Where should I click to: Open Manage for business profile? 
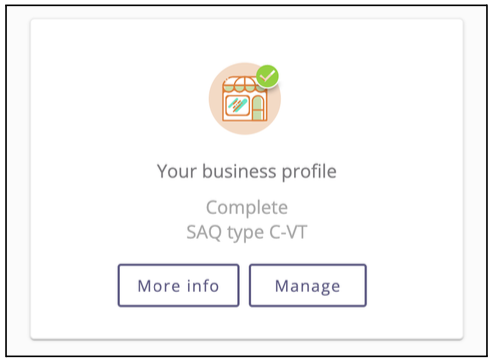tap(308, 285)
